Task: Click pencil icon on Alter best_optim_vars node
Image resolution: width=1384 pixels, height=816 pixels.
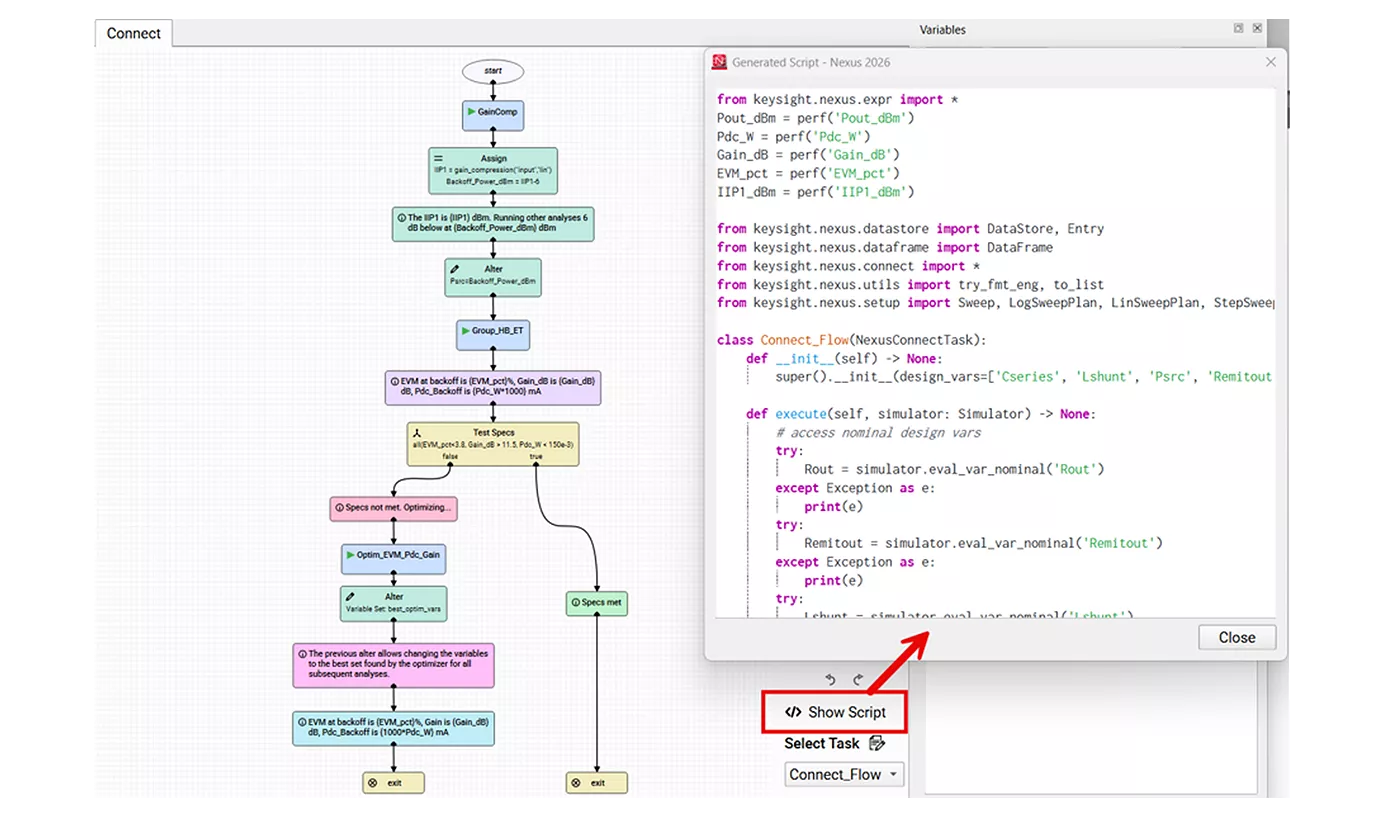Action: pos(349,597)
